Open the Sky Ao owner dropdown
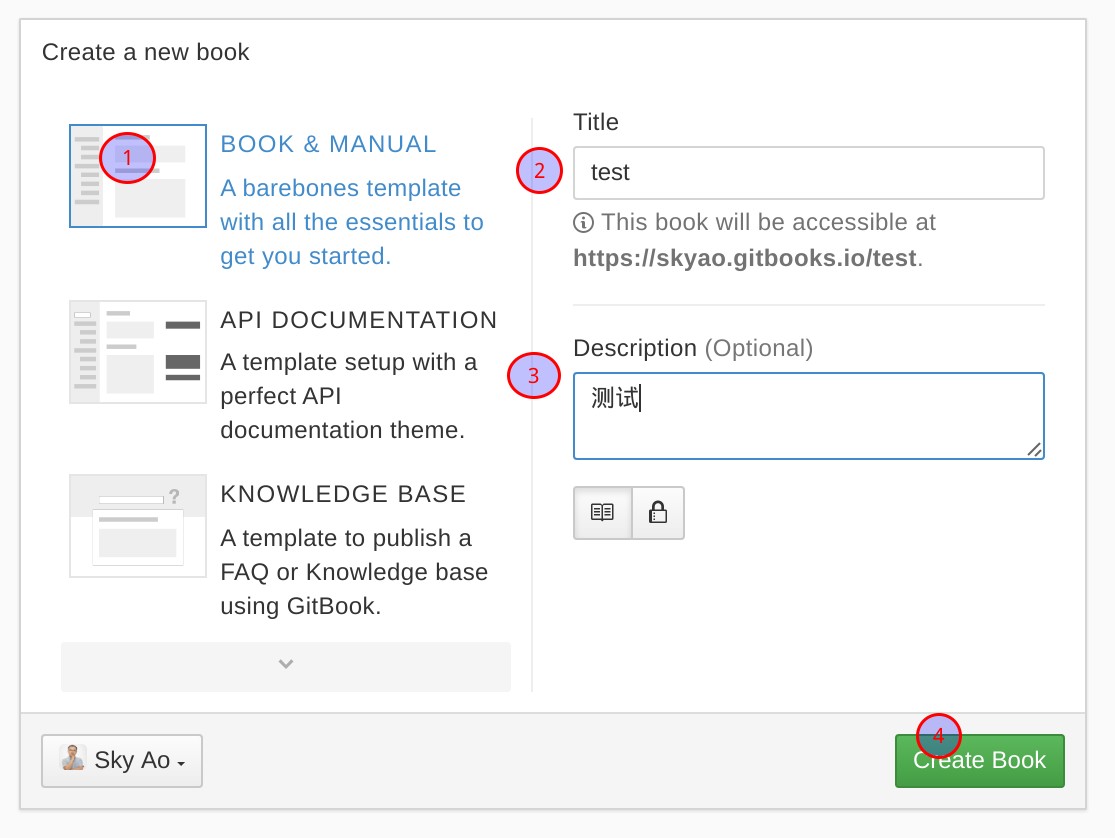This screenshot has width=1115, height=838. [122, 761]
